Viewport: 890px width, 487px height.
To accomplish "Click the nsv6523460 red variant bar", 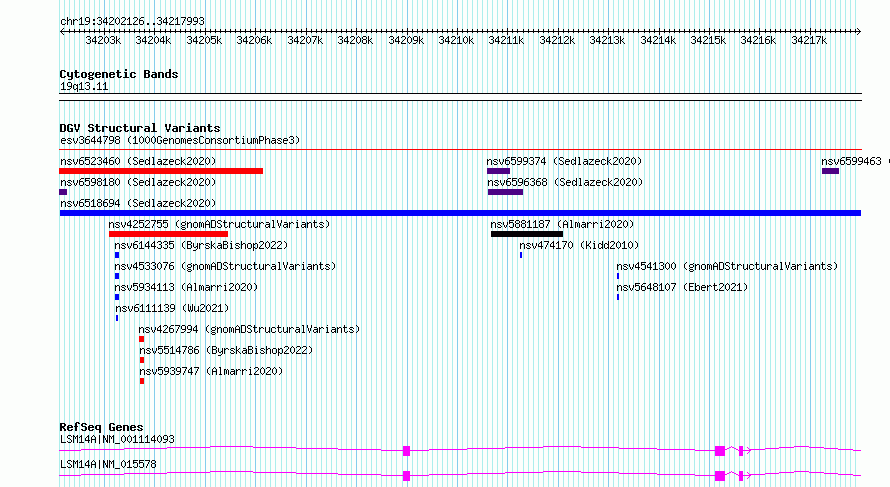I will (x=161, y=171).
